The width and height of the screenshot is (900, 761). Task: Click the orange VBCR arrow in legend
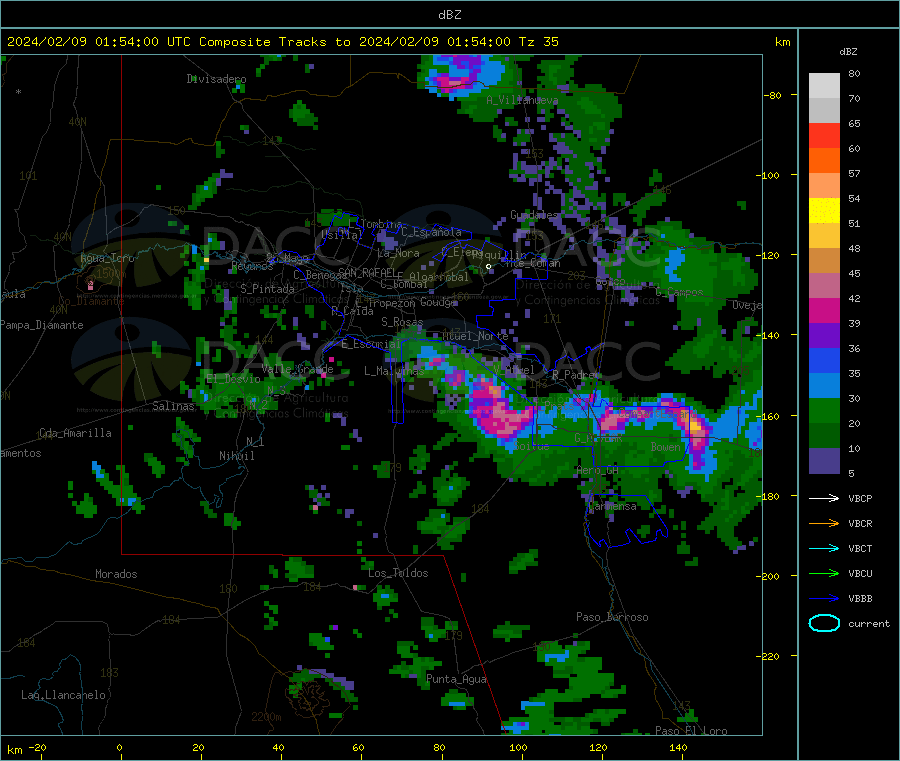coord(824,523)
